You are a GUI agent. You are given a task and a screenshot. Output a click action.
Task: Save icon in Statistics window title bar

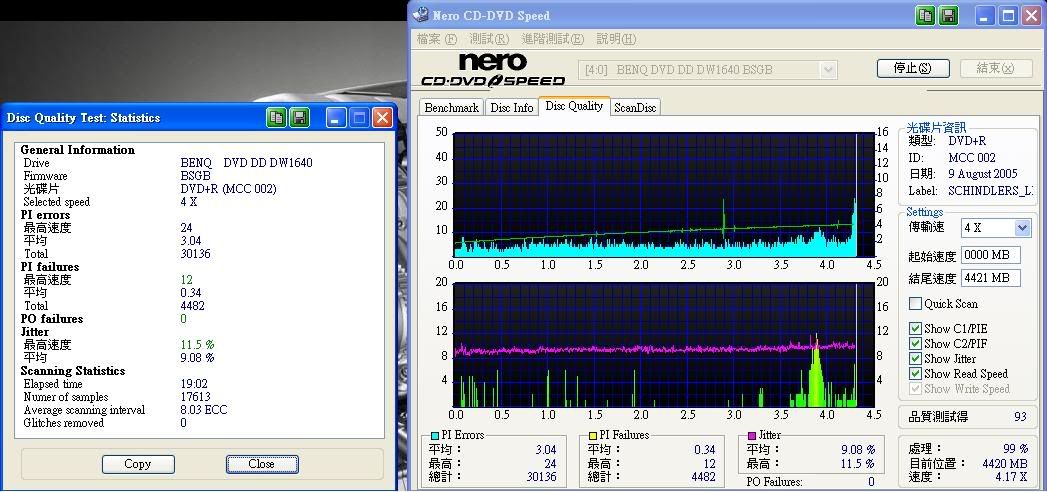click(299, 118)
